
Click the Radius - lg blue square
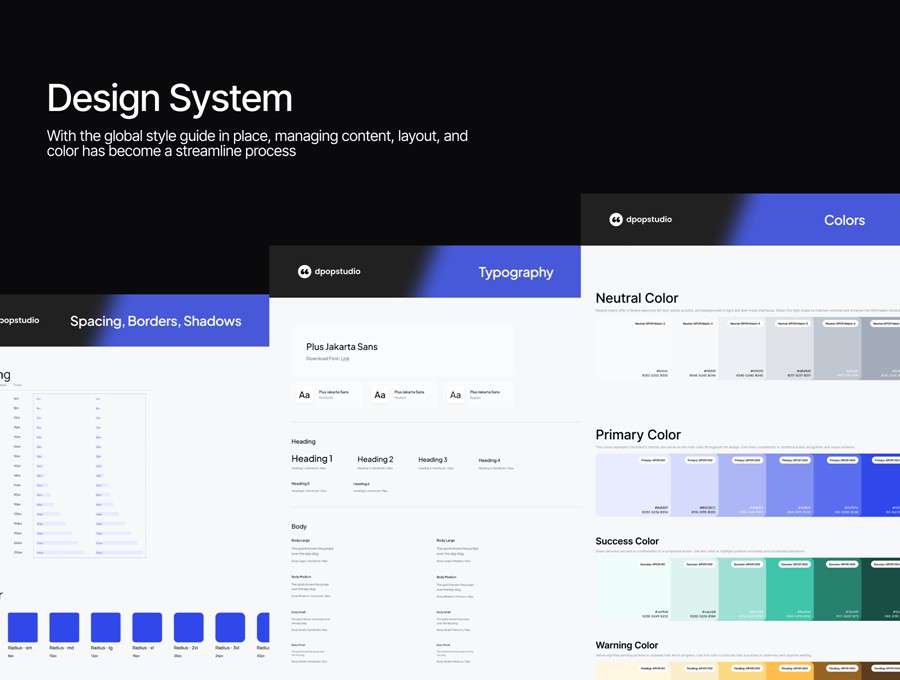[x=106, y=628]
